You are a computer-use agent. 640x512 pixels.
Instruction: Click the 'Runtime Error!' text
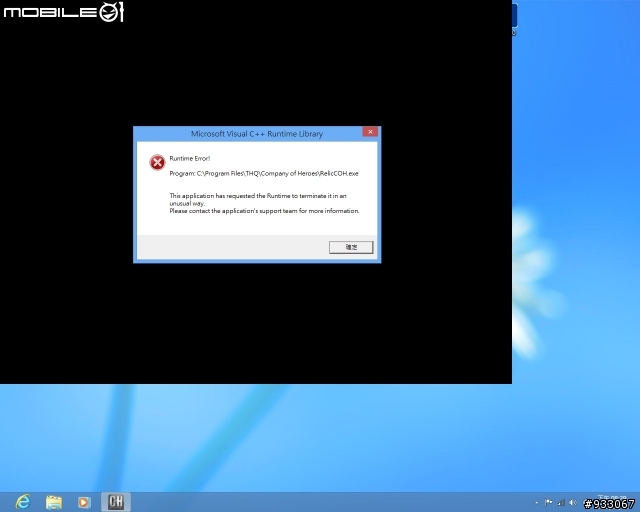(190, 158)
